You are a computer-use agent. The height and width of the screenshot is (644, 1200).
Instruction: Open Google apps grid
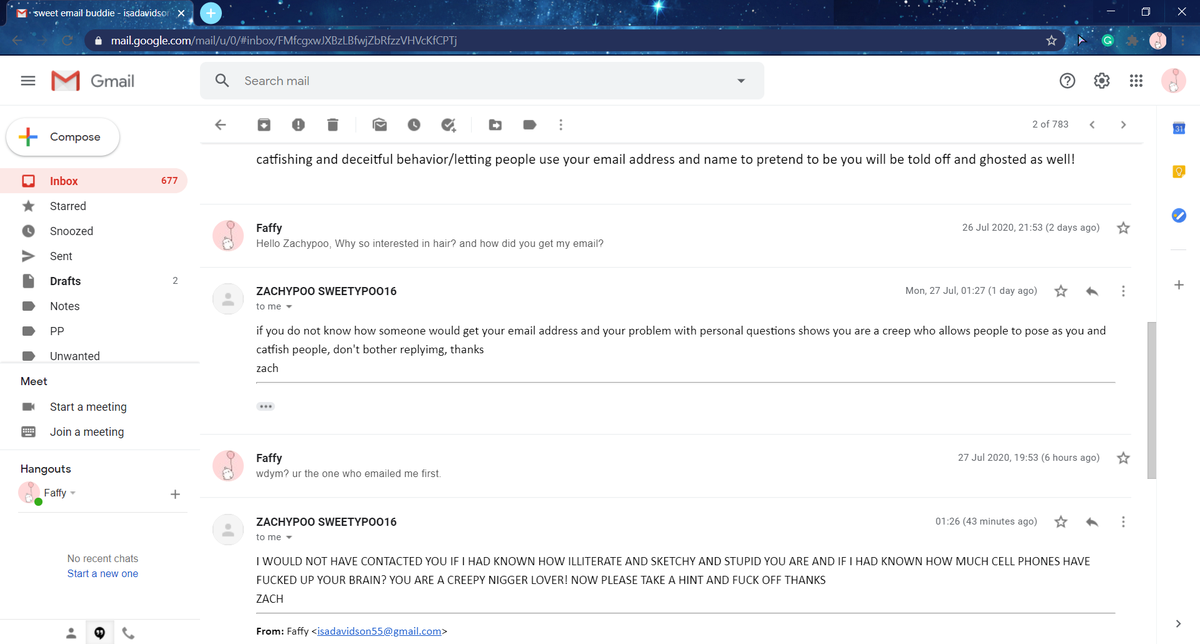coord(1136,81)
